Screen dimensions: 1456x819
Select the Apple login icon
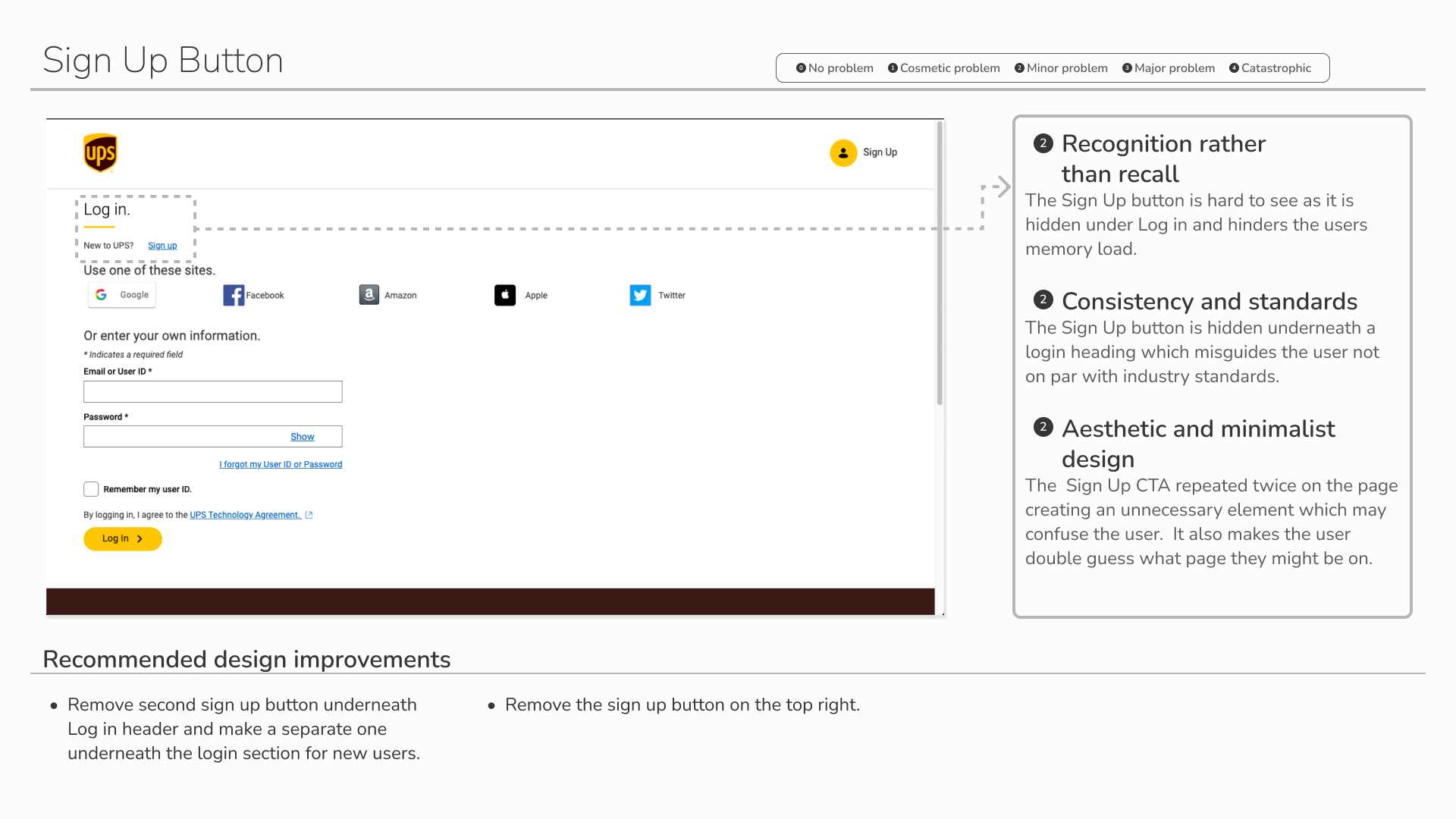(x=505, y=295)
